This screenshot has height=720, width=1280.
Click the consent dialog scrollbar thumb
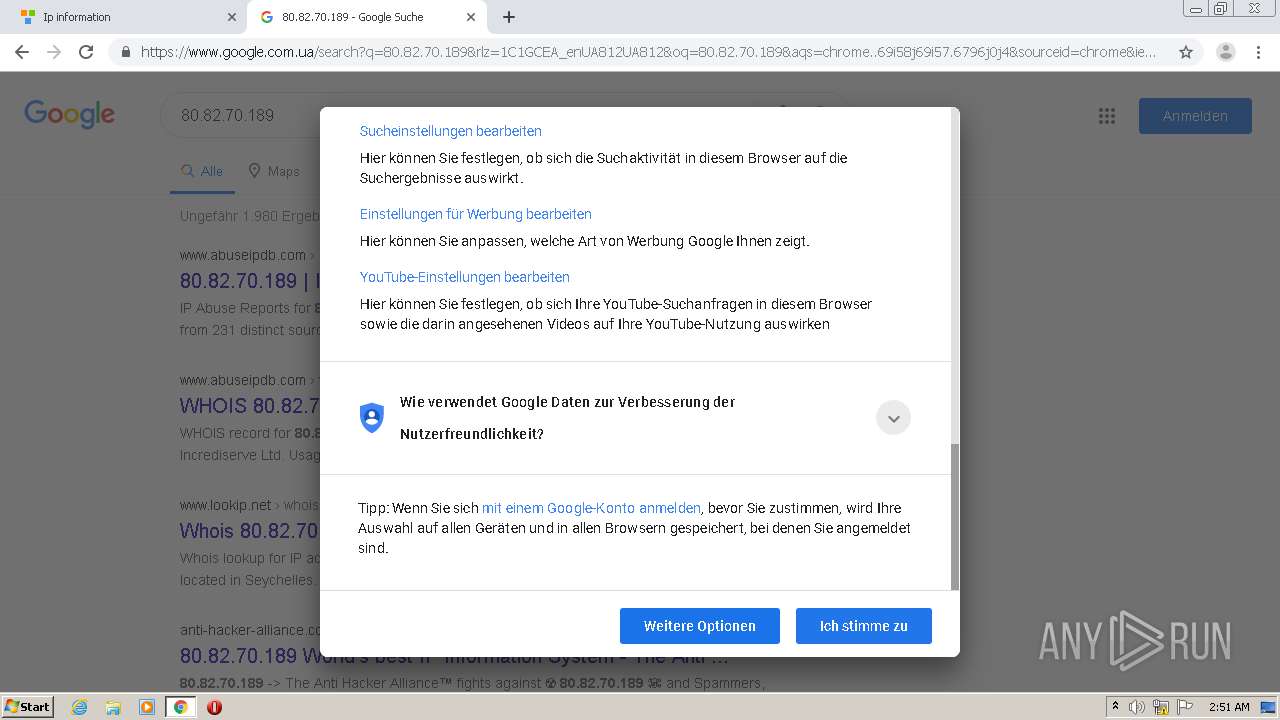(955, 516)
